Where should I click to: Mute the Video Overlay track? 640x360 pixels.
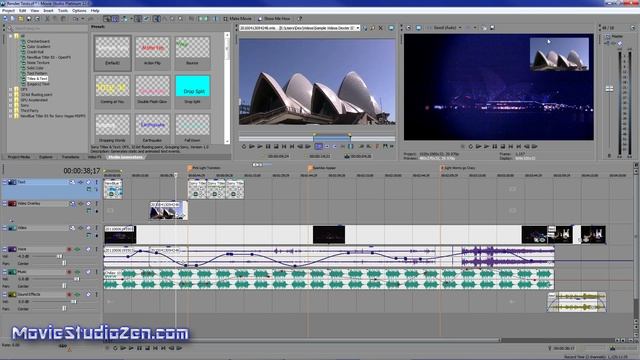click(89, 203)
